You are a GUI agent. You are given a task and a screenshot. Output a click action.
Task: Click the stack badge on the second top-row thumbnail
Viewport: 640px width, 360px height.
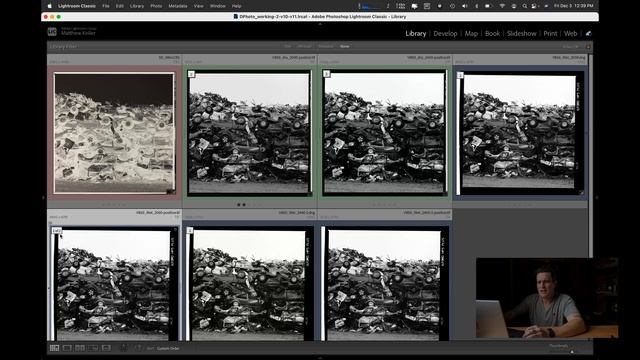pos(191,74)
